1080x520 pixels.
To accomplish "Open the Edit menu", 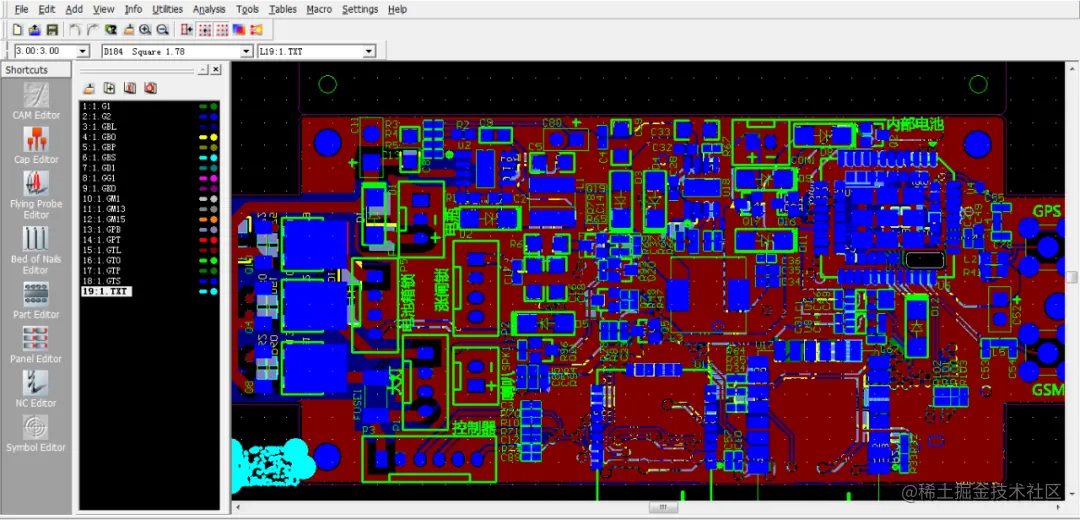I will [47, 10].
